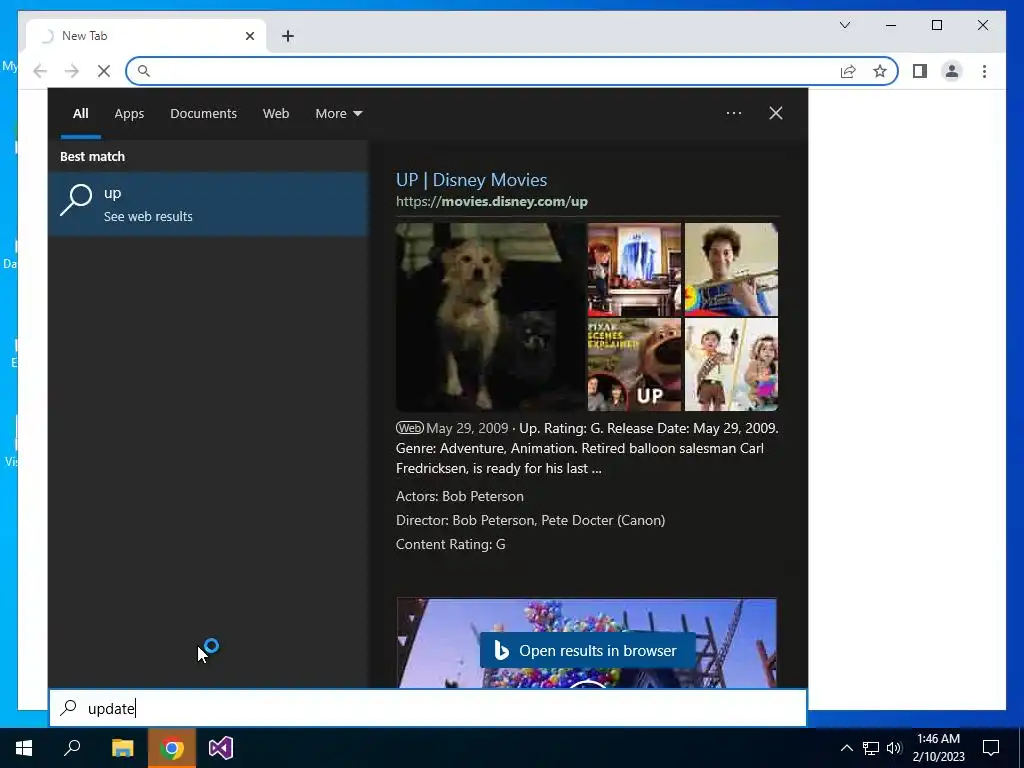The width and height of the screenshot is (1024, 768).
Task: Click the taskbar clock showing 1:46 AM
Action: pyautogui.click(x=938, y=748)
